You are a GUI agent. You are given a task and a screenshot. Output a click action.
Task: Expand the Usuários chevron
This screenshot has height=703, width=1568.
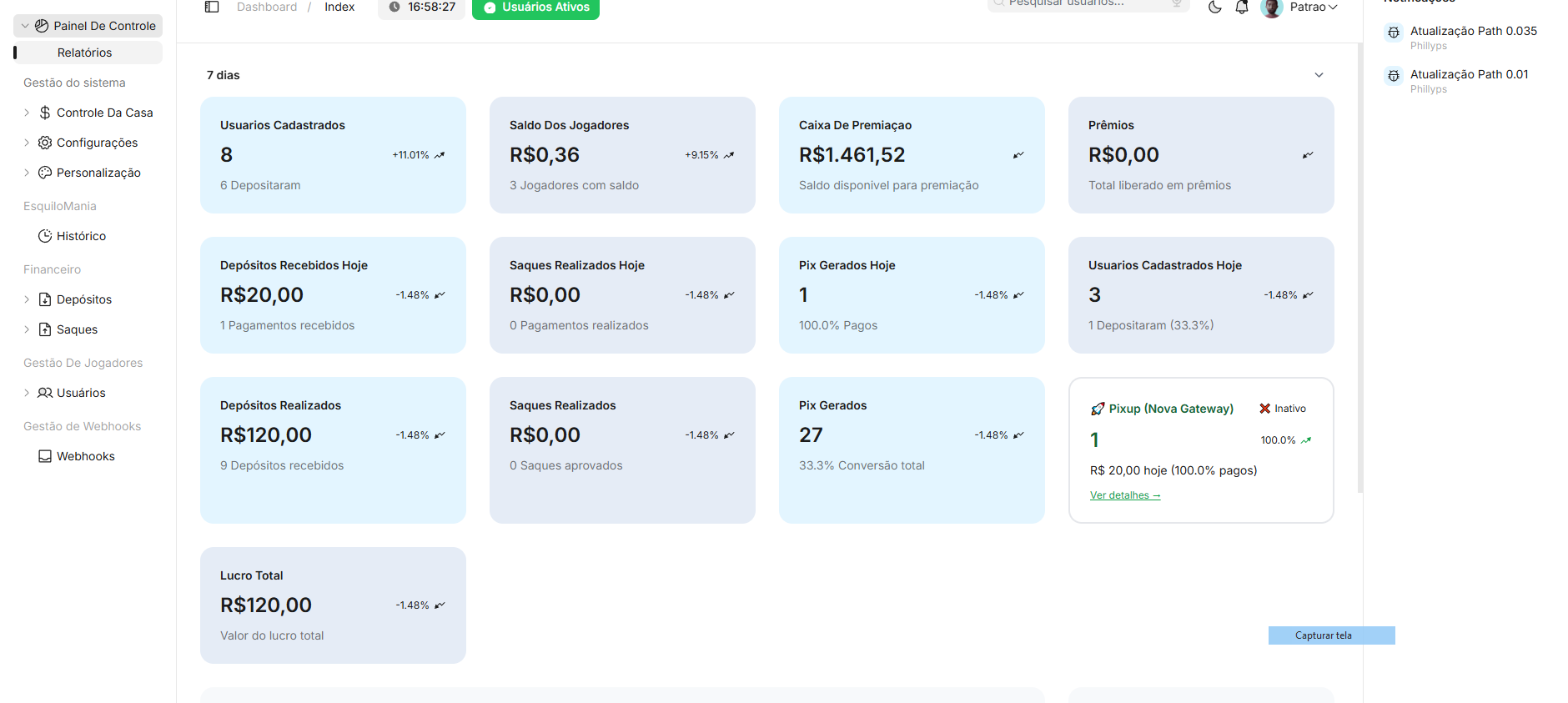tap(27, 393)
